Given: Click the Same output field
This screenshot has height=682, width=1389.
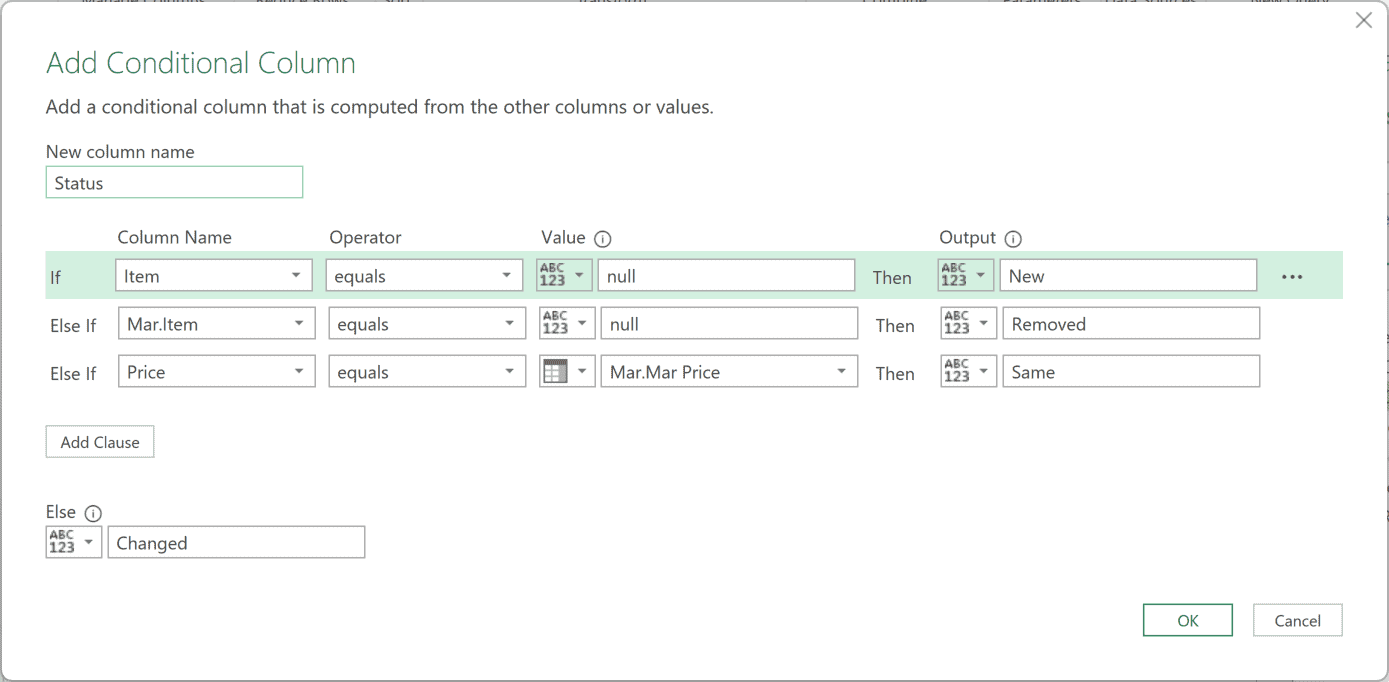Looking at the screenshot, I should [1131, 371].
